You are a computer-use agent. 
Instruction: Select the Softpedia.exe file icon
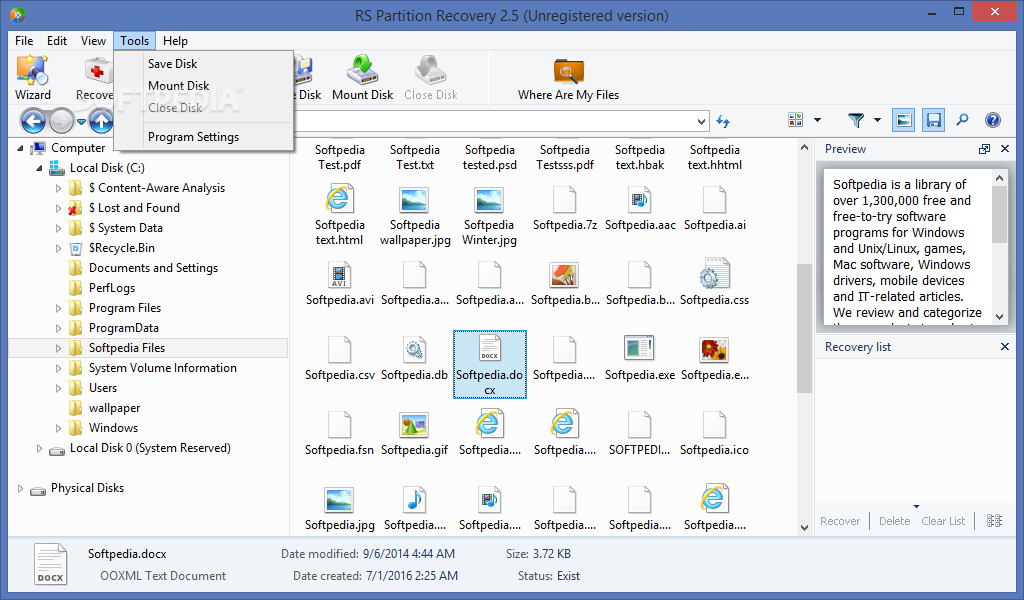coord(639,349)
